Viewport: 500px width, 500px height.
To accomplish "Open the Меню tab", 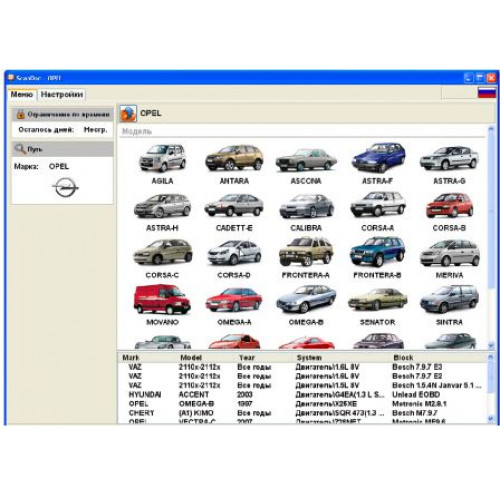I will click(22, 94).
